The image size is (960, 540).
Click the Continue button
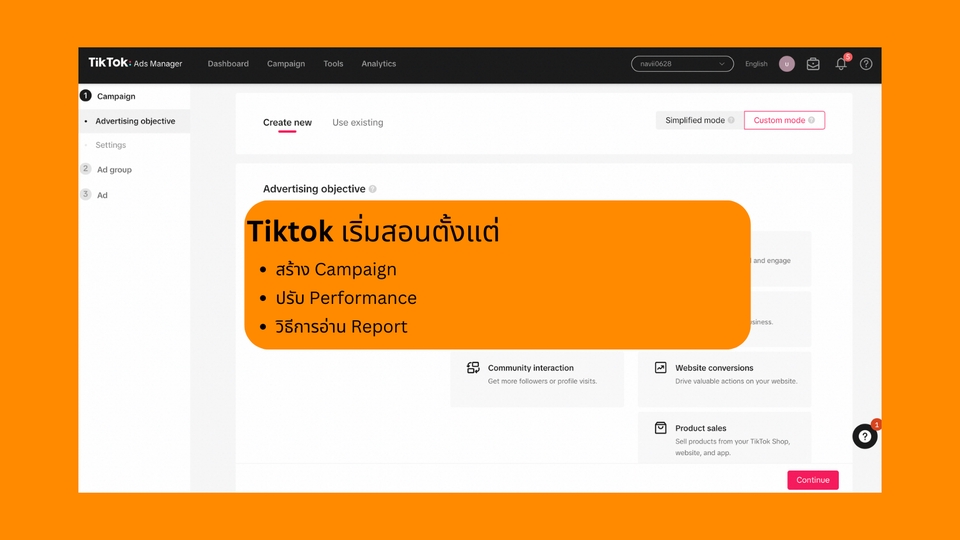tap(812, 480)
